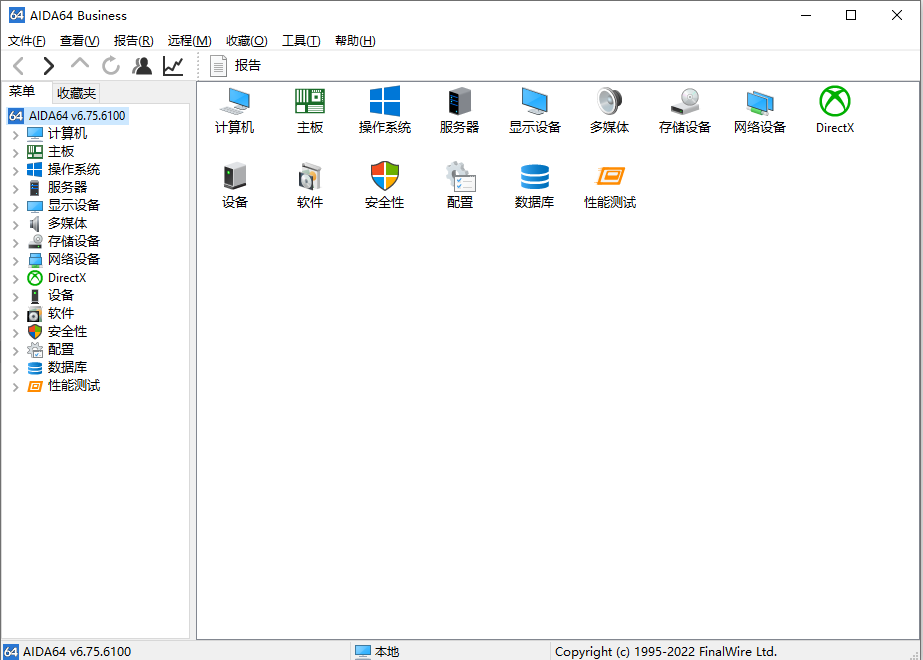
Task: Expand the 计算机 tree node
Action: [x=16, y=134]
